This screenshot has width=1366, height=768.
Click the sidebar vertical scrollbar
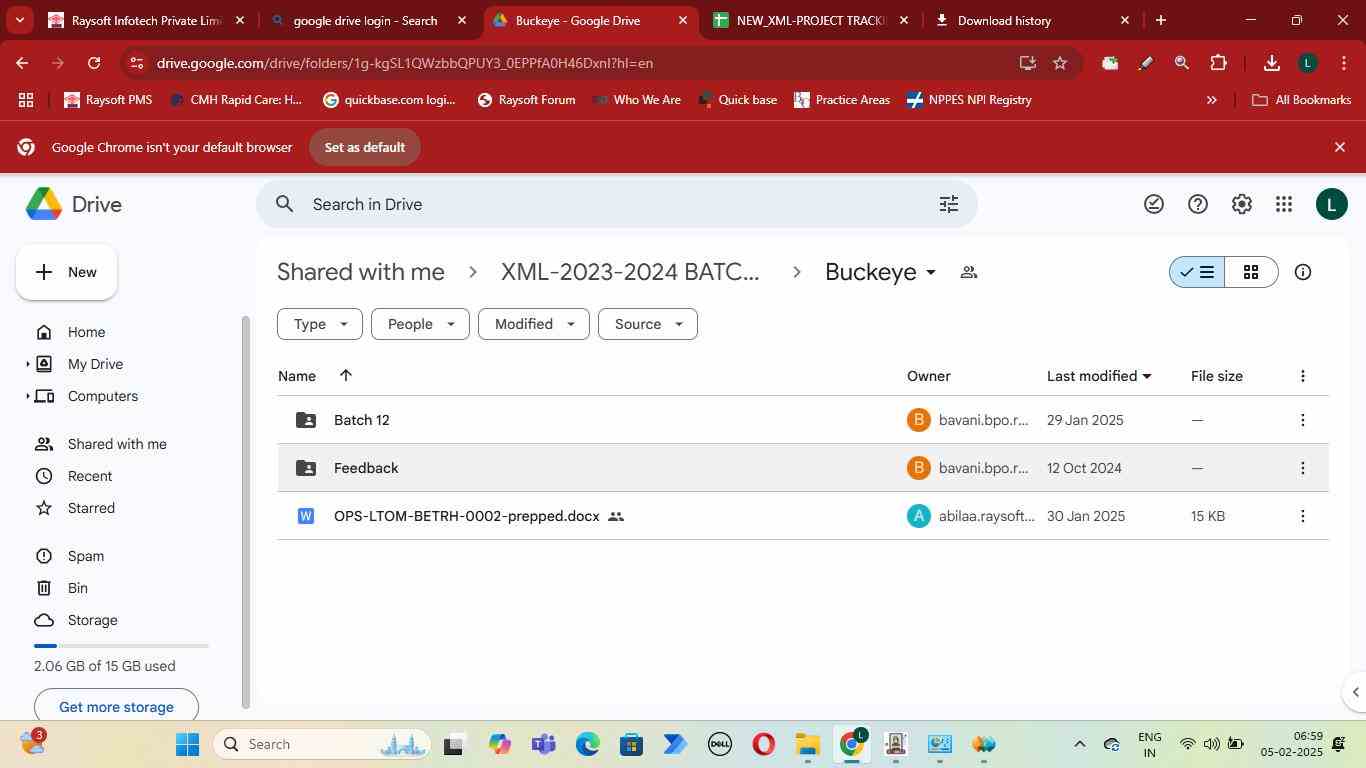246,512
